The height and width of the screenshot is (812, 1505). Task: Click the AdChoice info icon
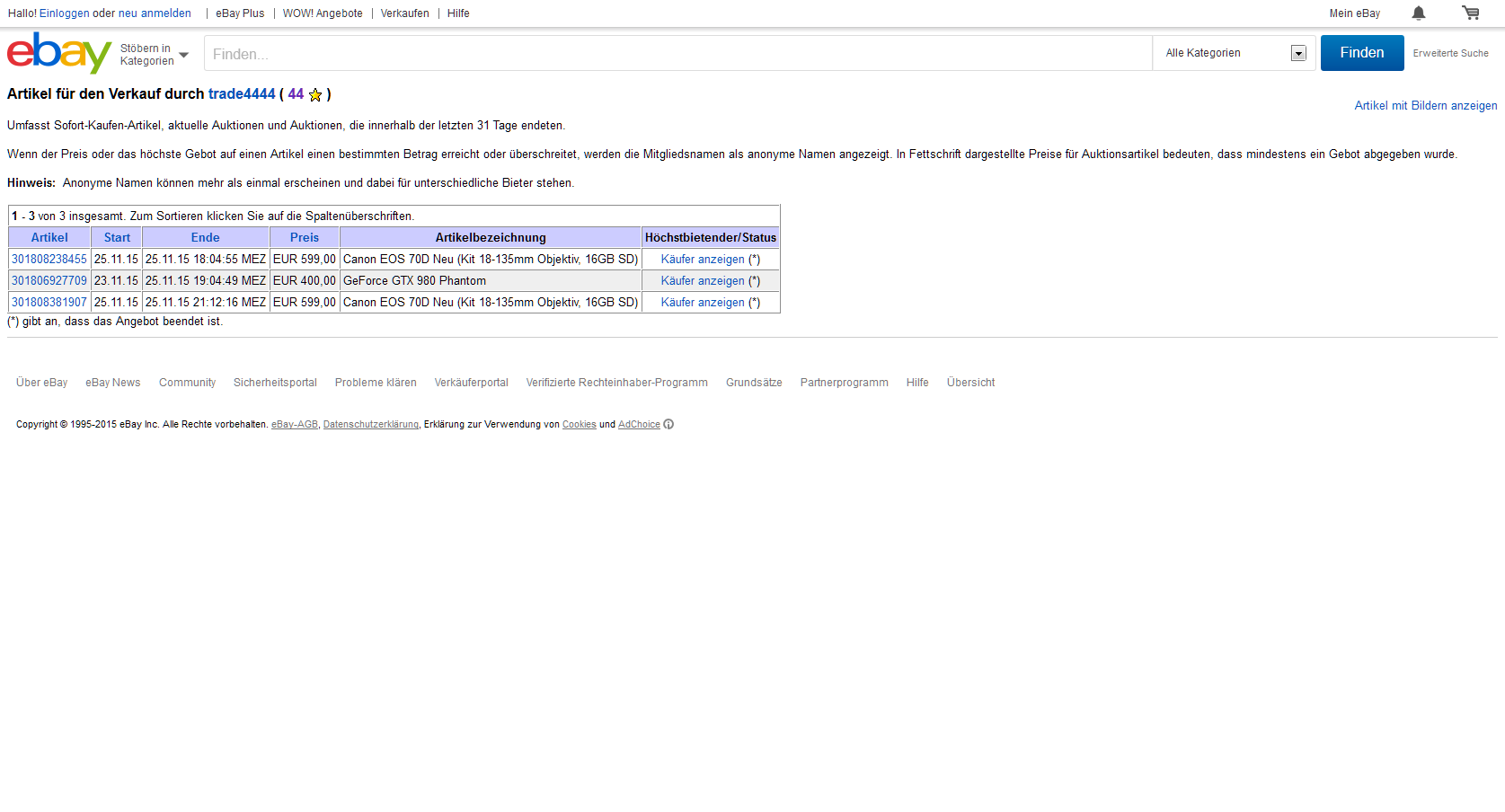click(668, 425)
